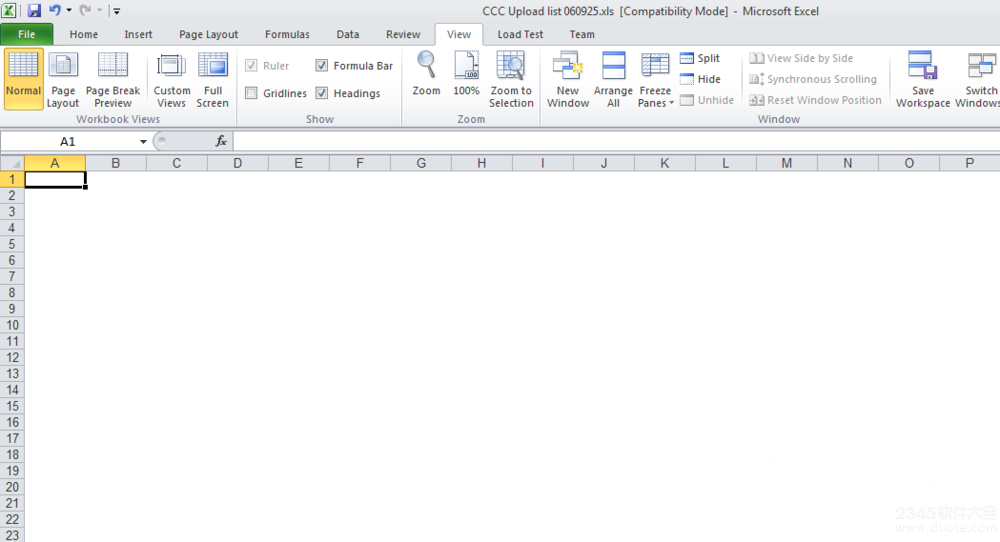The image size is (1000, 542).
Task: Click Save Workspace
Action: tap(922, 79)
